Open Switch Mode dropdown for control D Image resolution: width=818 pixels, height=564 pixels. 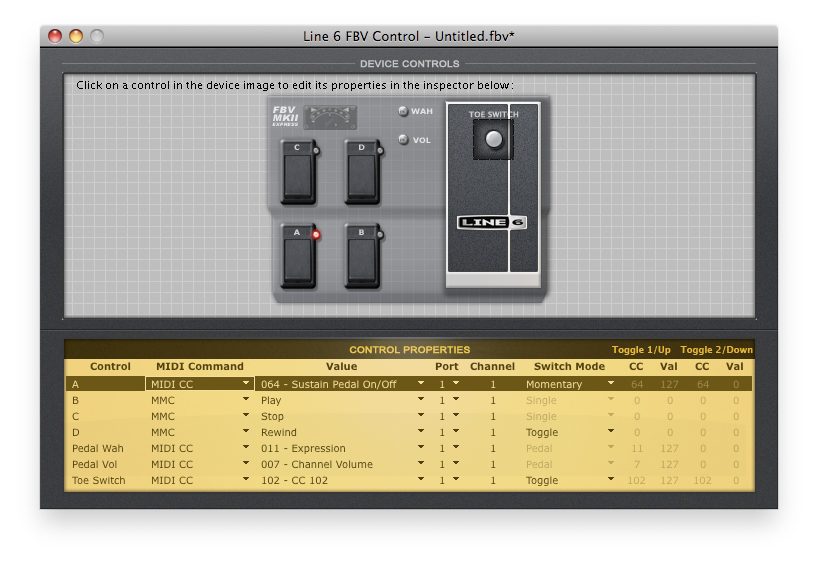pos(611,433)
